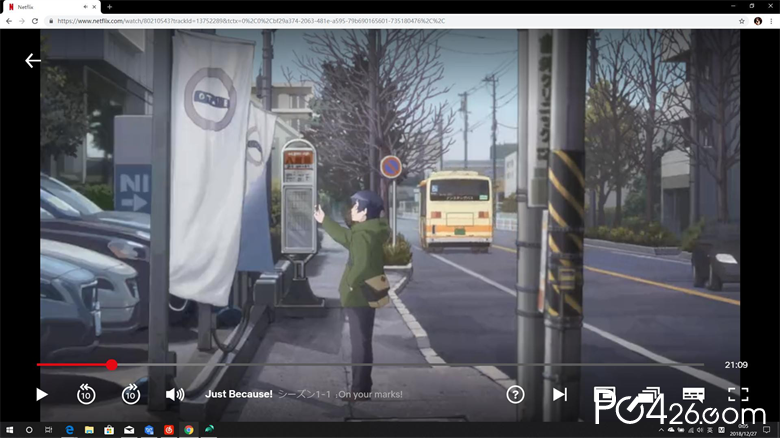Open Cortana search circle
Image resolution: width=780 pixels, height=438 pixels.
(29, 430)
